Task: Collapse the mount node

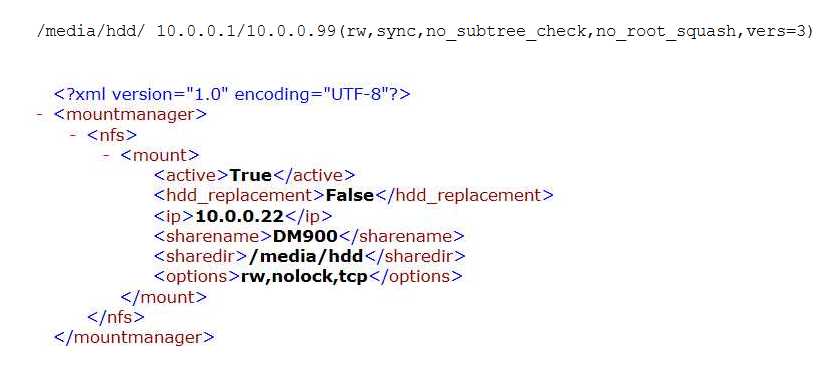Action: pos(107,155)
